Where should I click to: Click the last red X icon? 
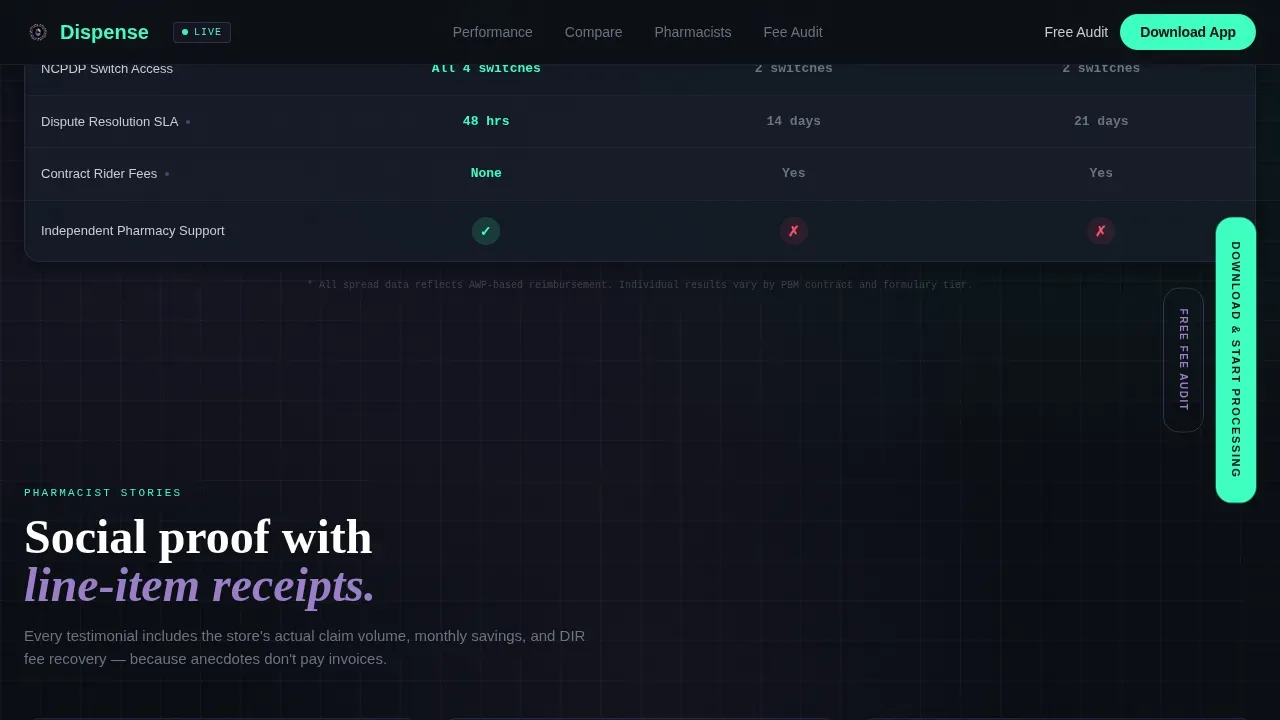(1101, 231)
